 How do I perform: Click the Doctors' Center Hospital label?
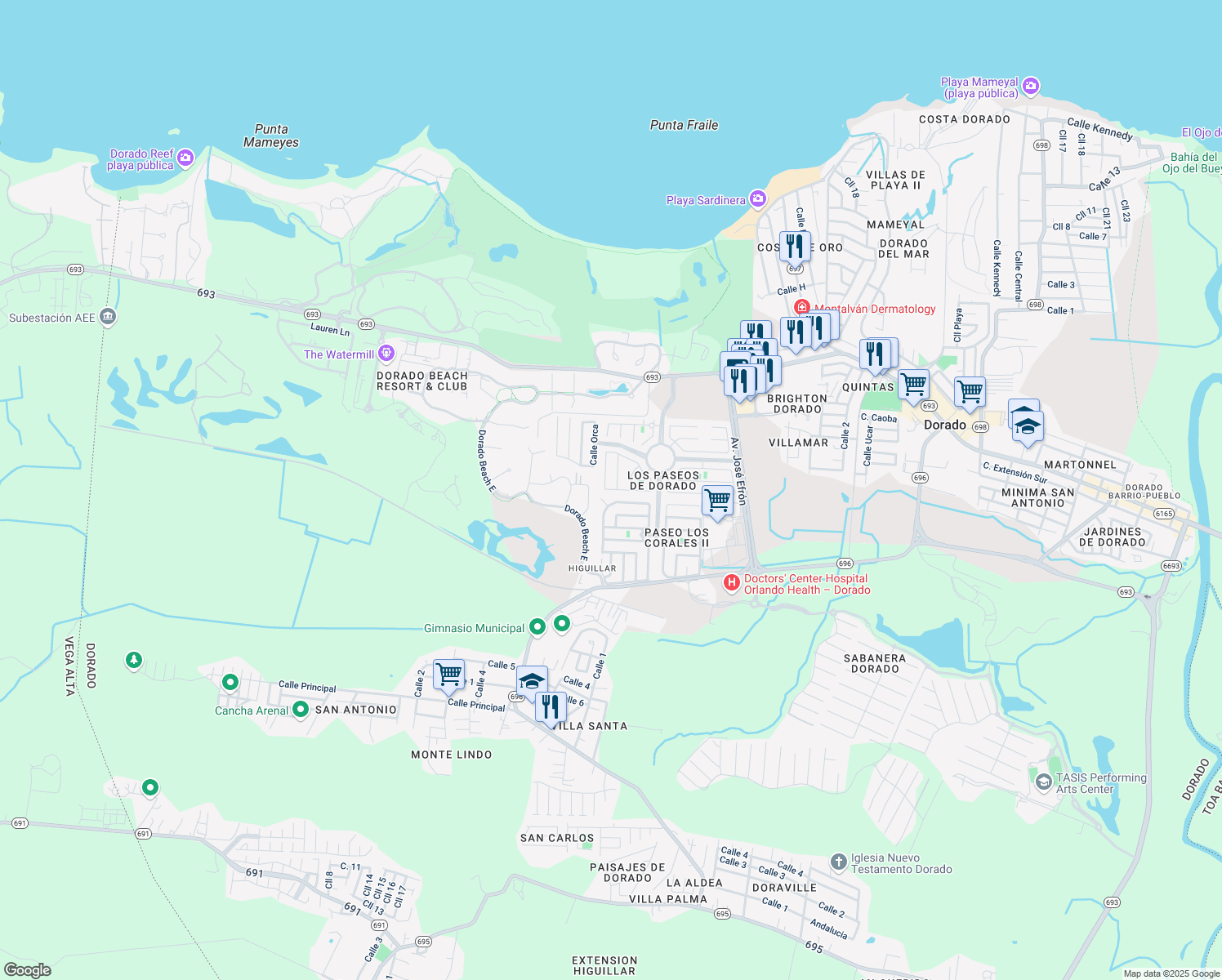coord(806,584)
